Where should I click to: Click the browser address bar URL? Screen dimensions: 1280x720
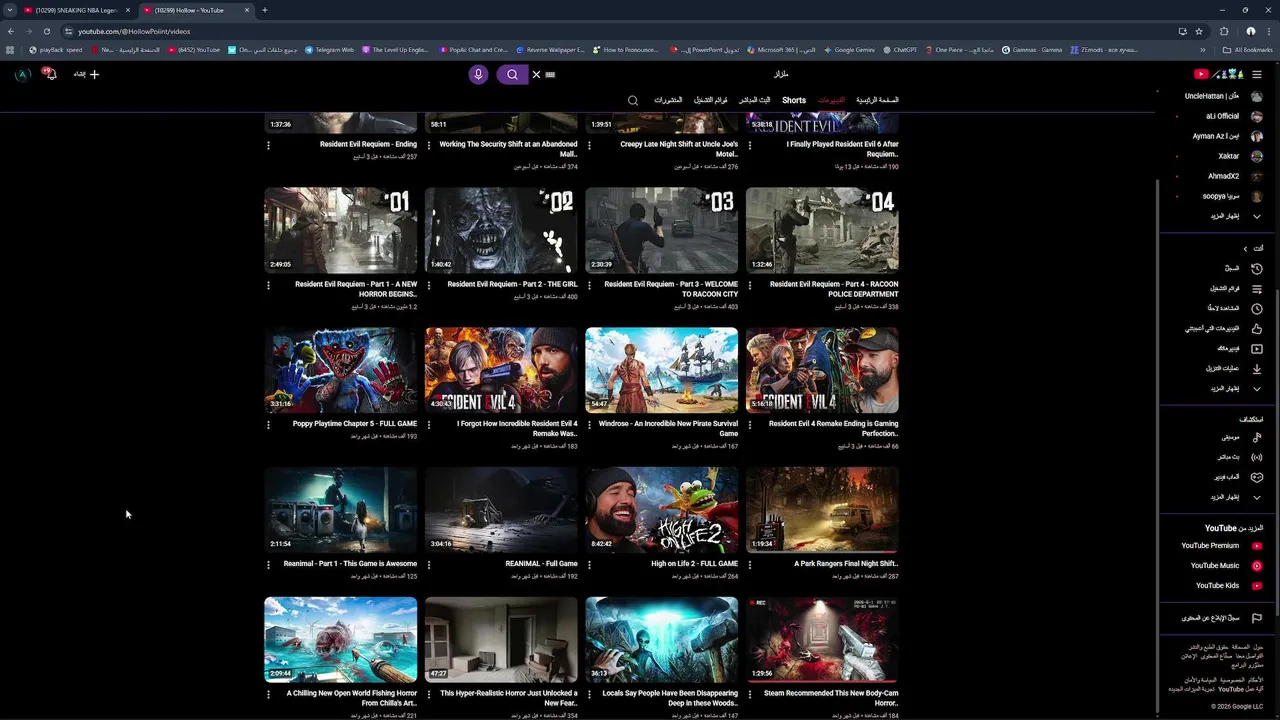point(134,31)
